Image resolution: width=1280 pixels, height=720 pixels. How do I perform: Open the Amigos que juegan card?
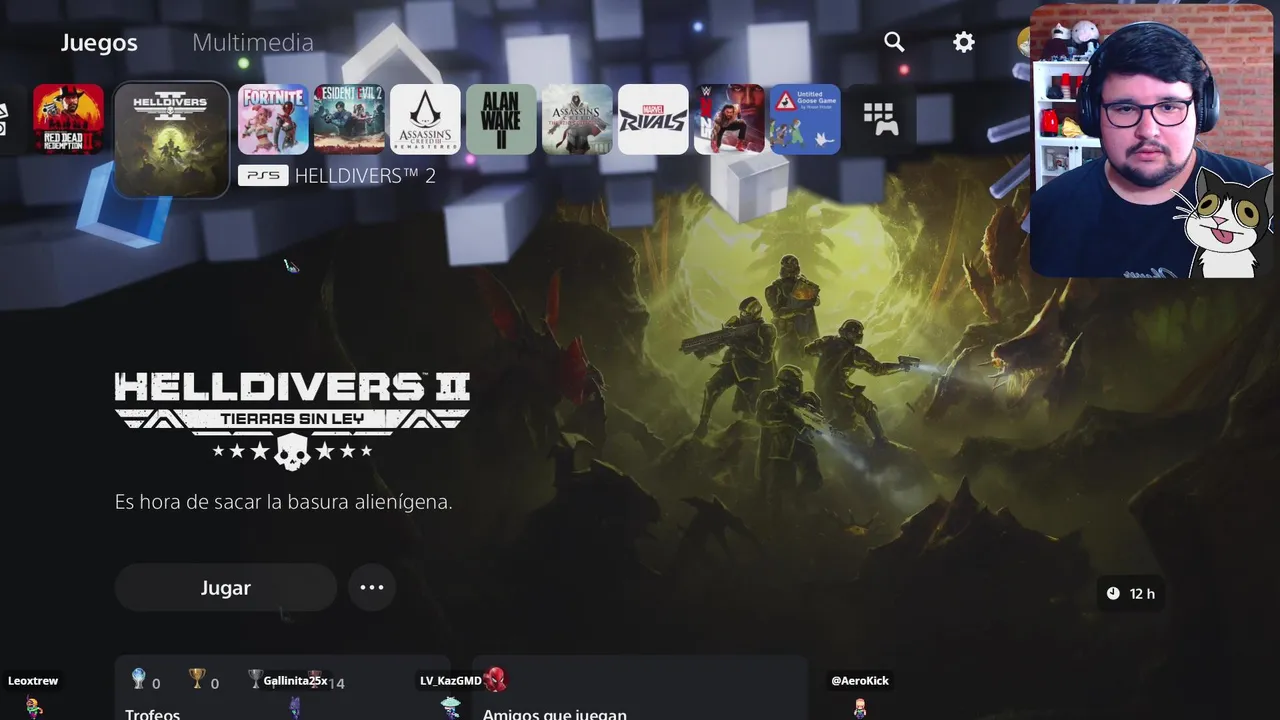tap(640, 688)
